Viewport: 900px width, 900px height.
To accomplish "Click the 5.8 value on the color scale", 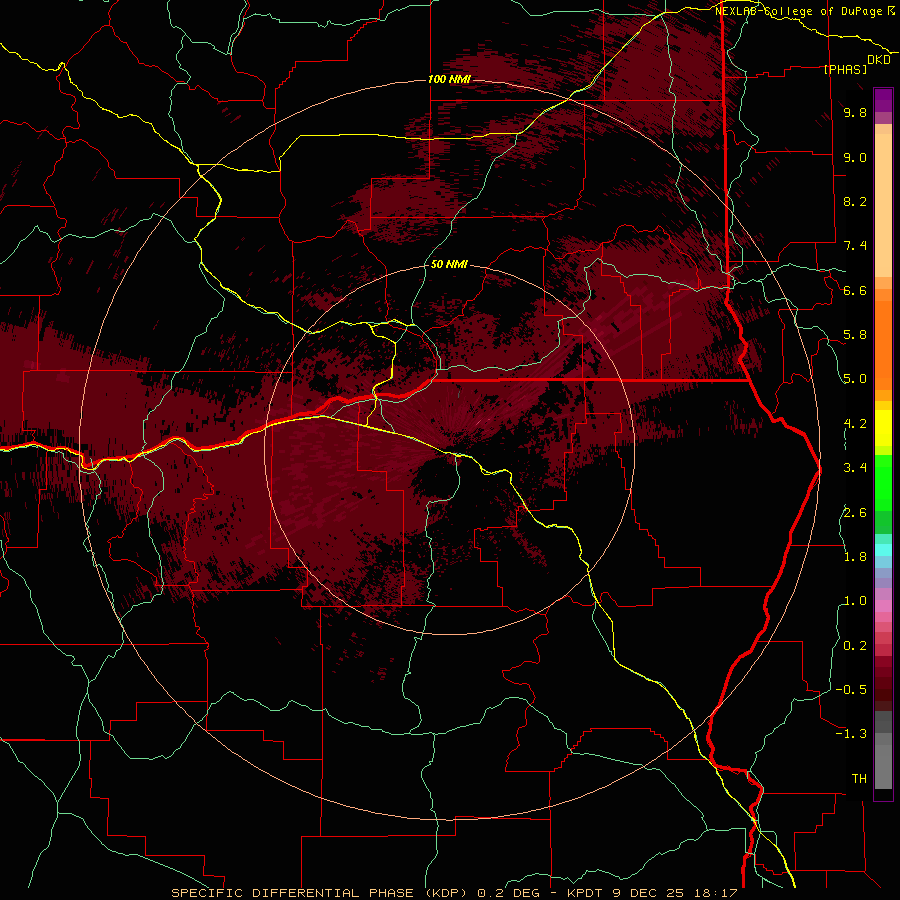I will coord(855,335).
